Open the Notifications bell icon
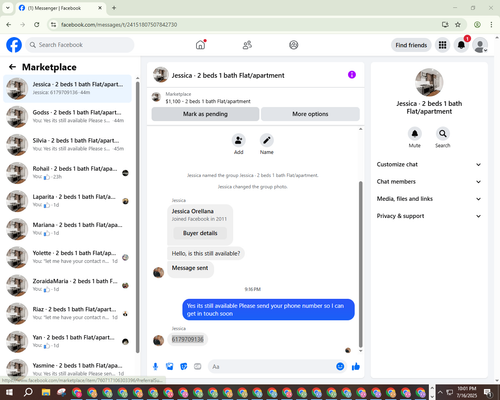The height and width of the screenshot is (400, 500). (461, 45)
